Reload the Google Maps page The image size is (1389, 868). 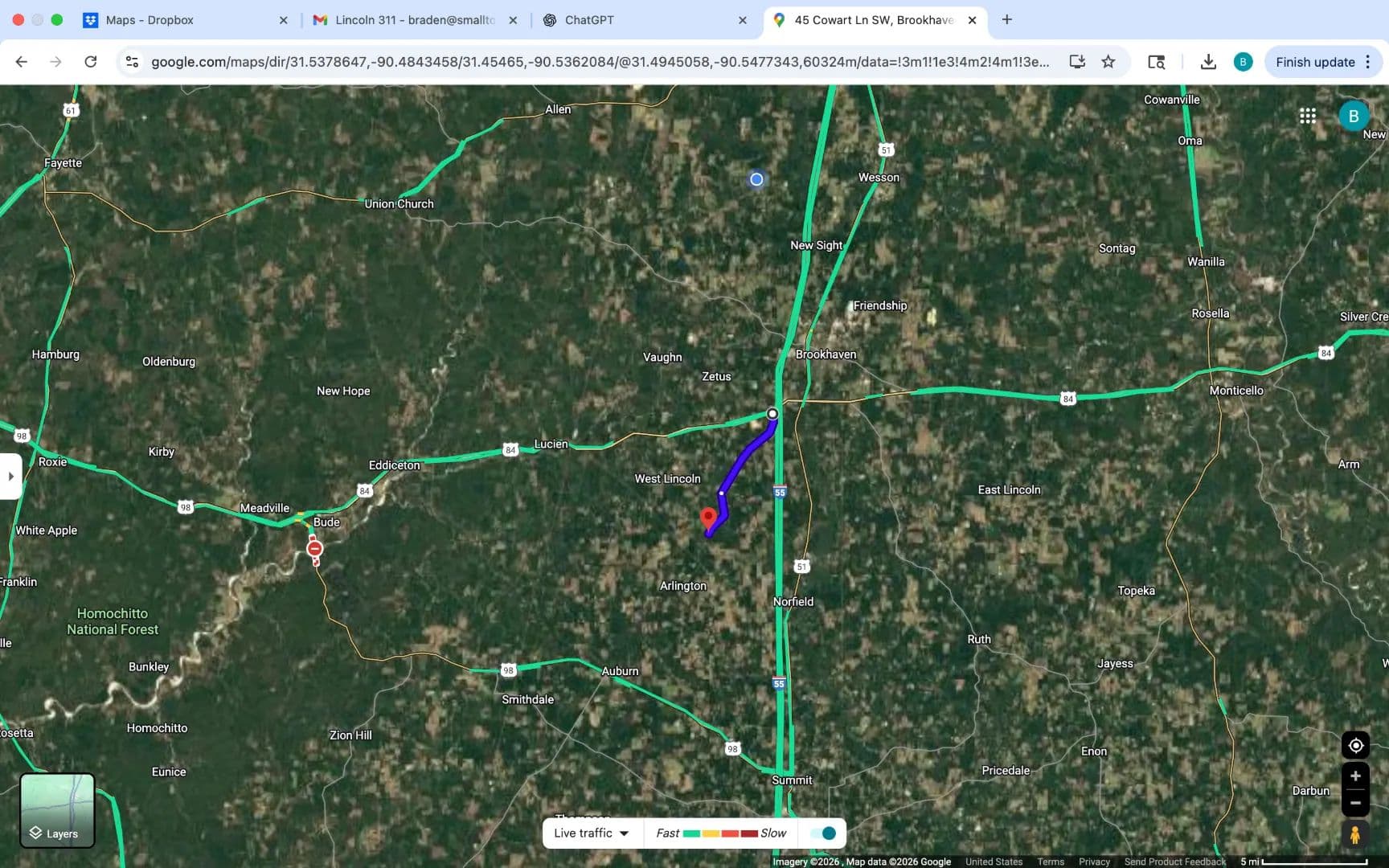[x=91, y=62]
